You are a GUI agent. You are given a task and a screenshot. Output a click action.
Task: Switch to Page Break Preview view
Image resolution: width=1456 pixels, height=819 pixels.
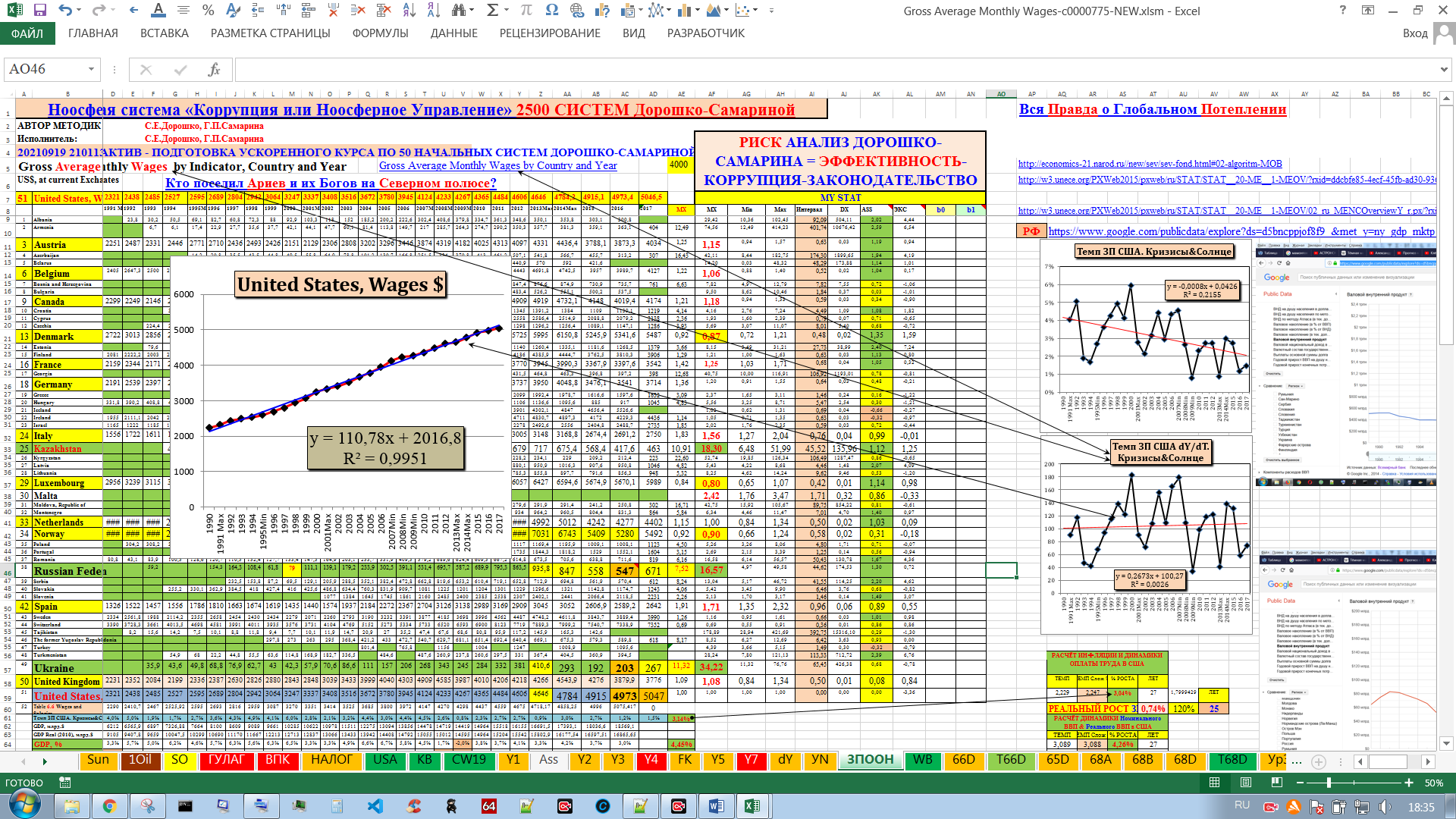point(1277,783)
